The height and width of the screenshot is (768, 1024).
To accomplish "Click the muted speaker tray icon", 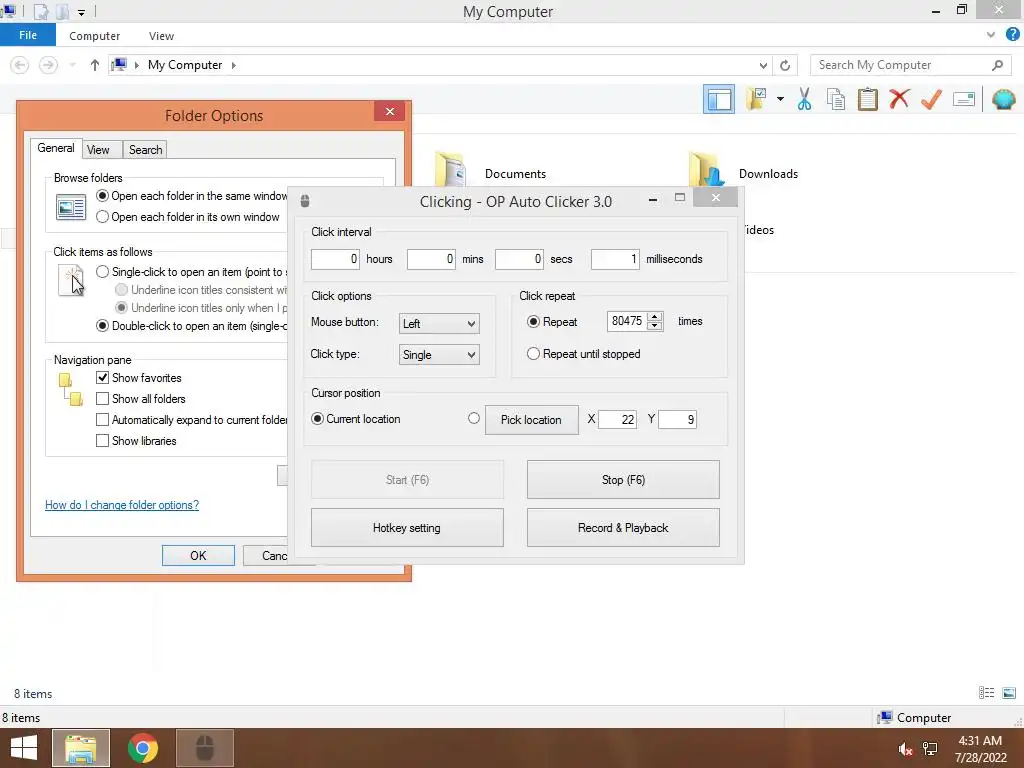I will click(905, 749).
